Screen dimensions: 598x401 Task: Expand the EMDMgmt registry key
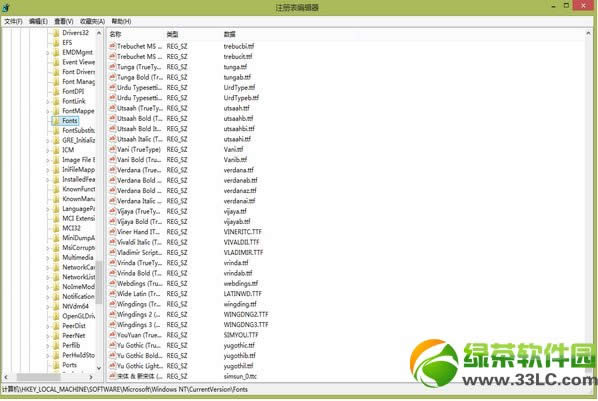48,53
